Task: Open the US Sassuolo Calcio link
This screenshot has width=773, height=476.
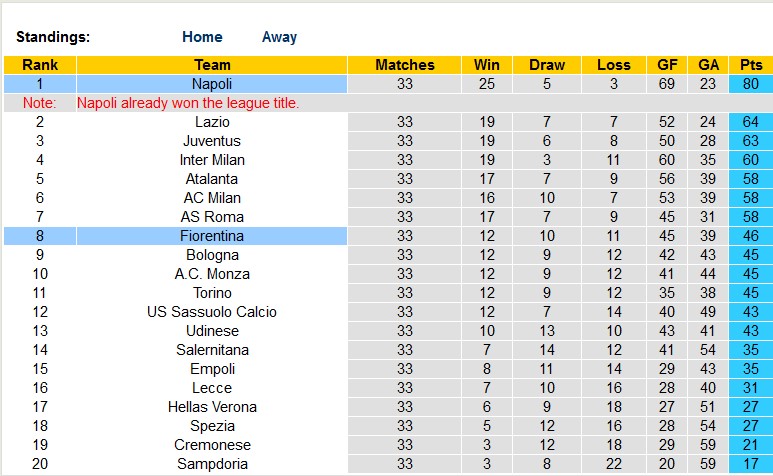Action: click(212, 312)
